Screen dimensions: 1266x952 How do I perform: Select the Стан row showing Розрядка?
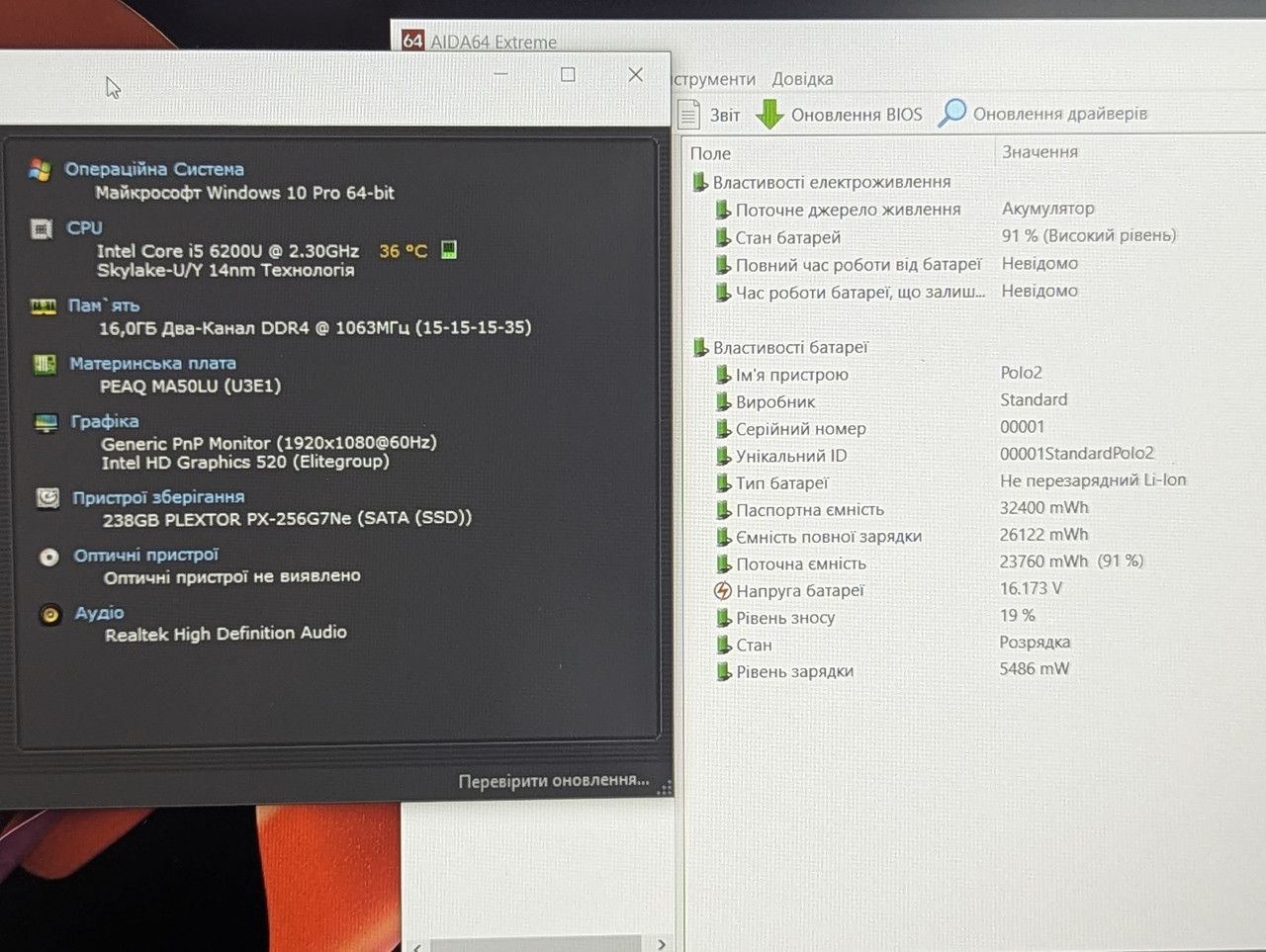click(893, 644)
